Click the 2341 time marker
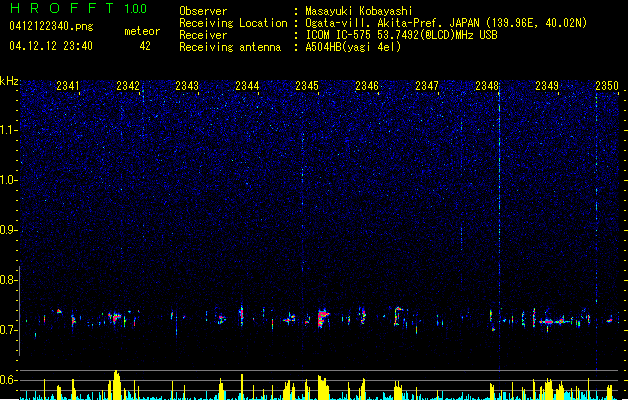Viewport: 629px width, 400px height. tap(67, 86)
